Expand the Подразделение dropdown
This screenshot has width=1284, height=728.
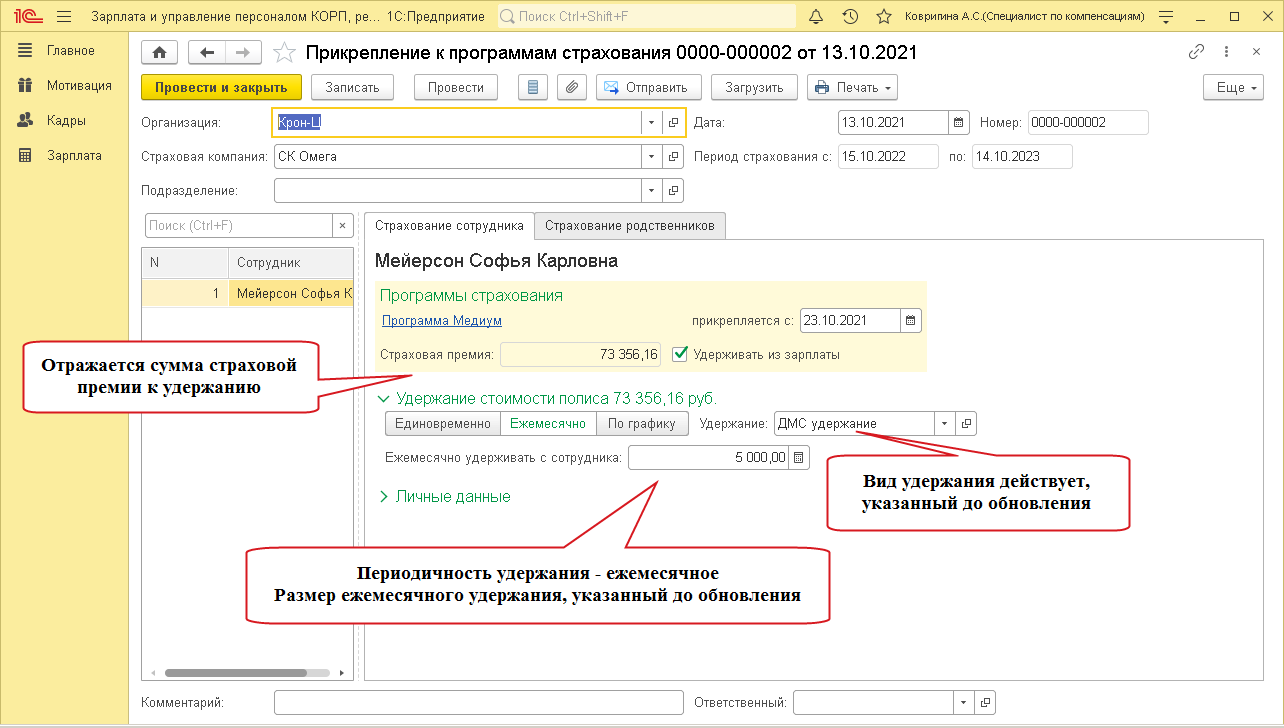point(652,190)
